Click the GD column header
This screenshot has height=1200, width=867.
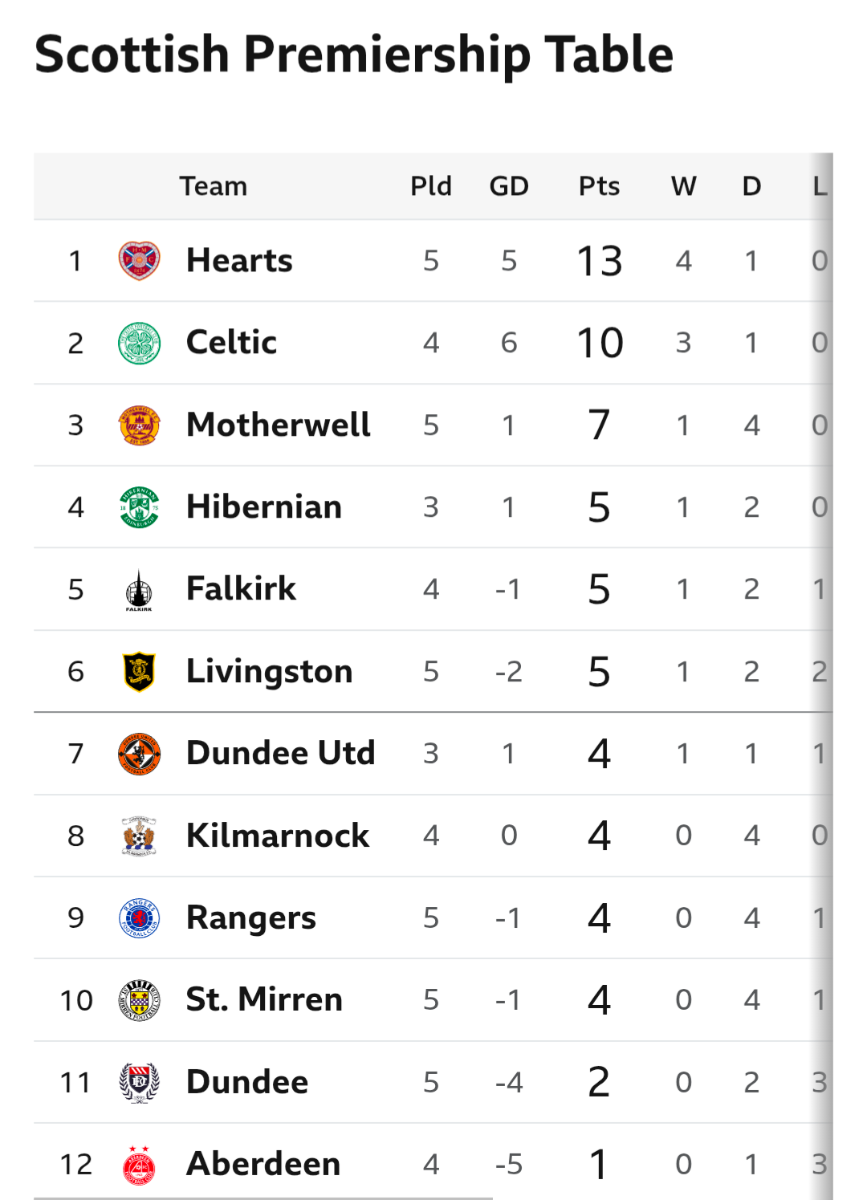(509, 186)
